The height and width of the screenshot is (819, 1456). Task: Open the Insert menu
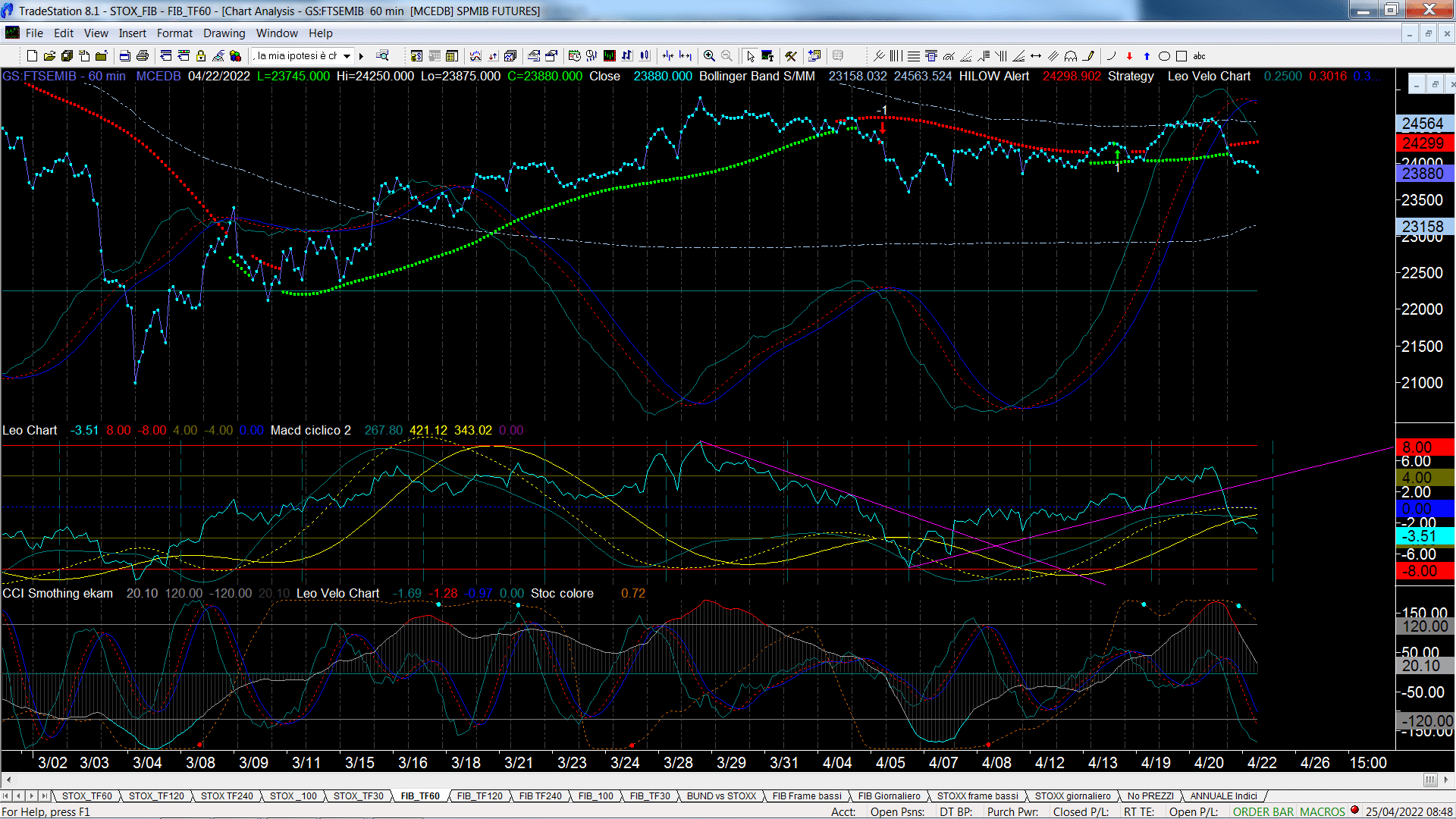click(133, 33)
